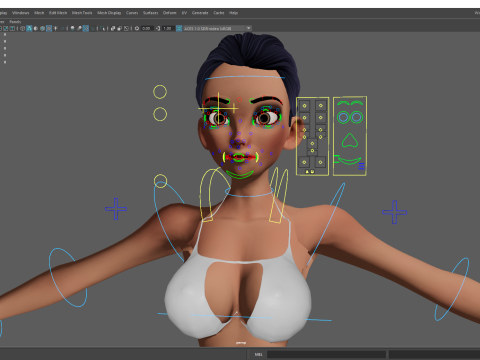Select the green chin arc control

(x=240, y=175)
